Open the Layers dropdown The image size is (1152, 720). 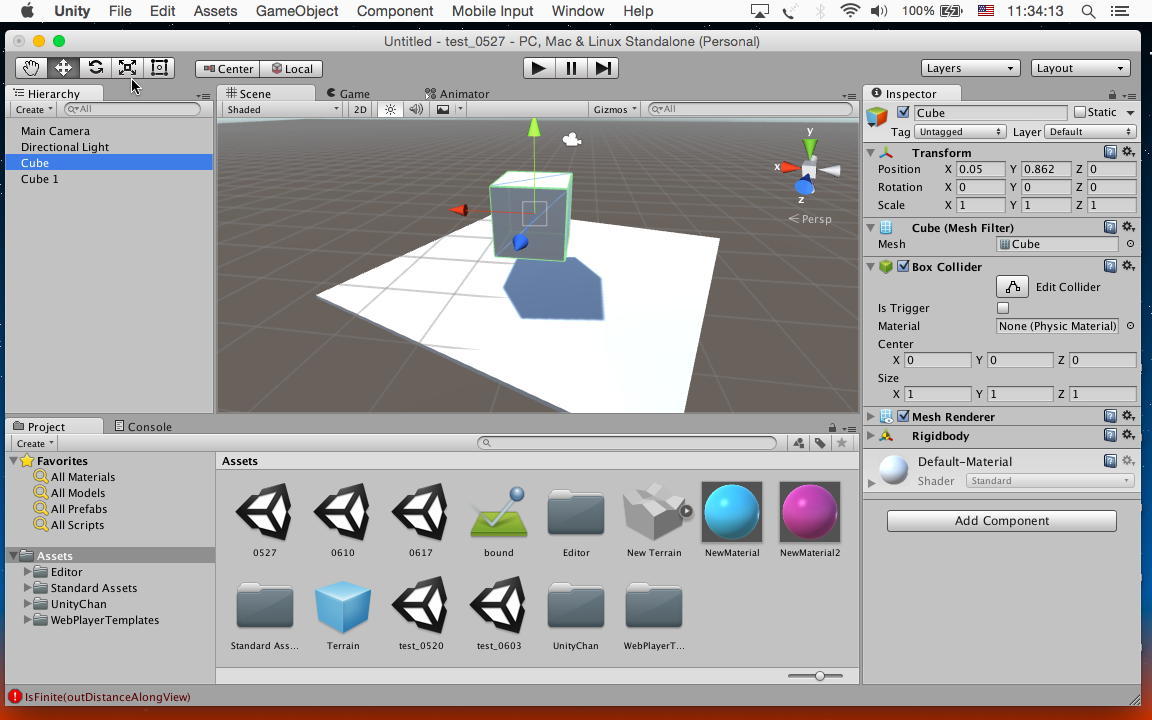coord(969,68)
